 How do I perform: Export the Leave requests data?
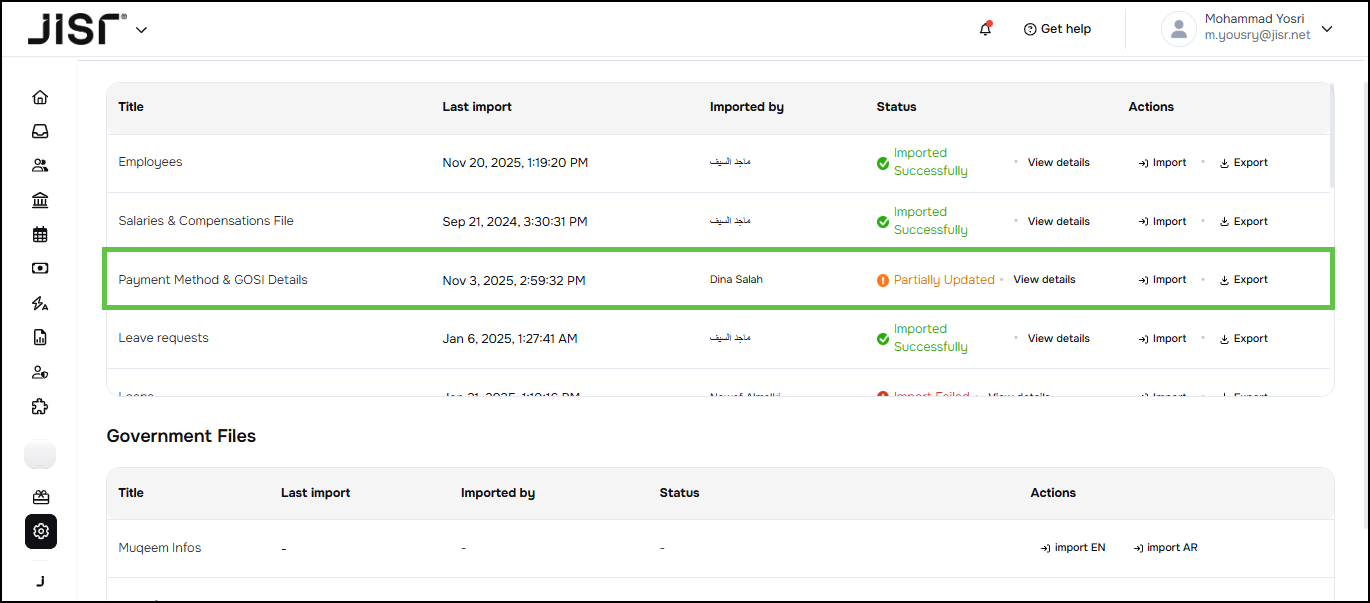[1243, 339]
